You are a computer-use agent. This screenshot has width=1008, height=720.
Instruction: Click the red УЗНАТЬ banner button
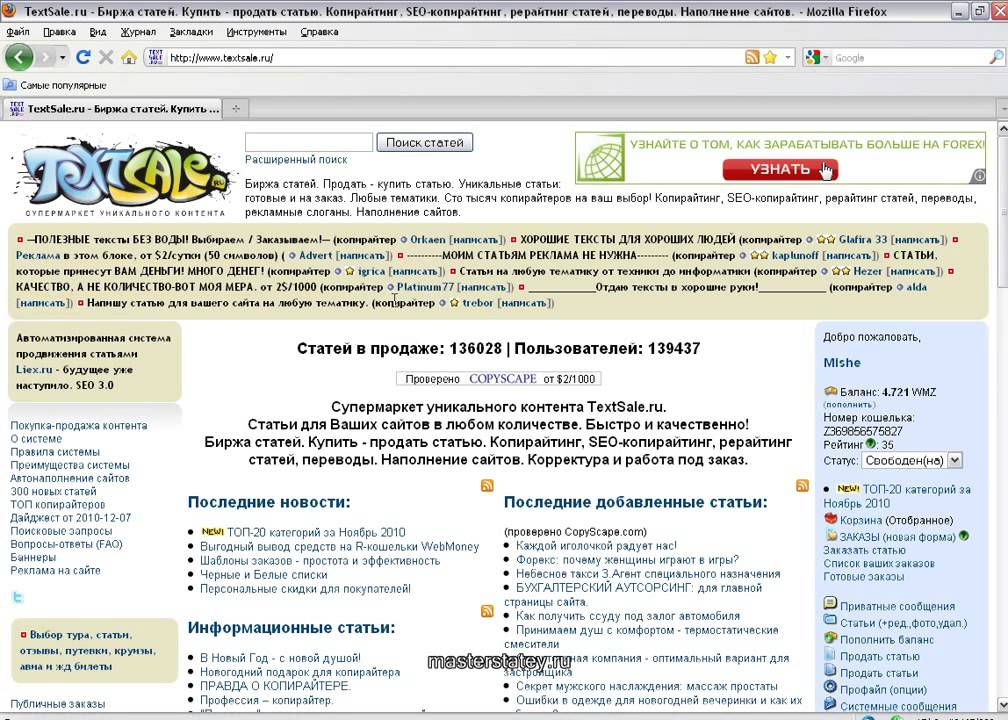(x=780, y=169)
